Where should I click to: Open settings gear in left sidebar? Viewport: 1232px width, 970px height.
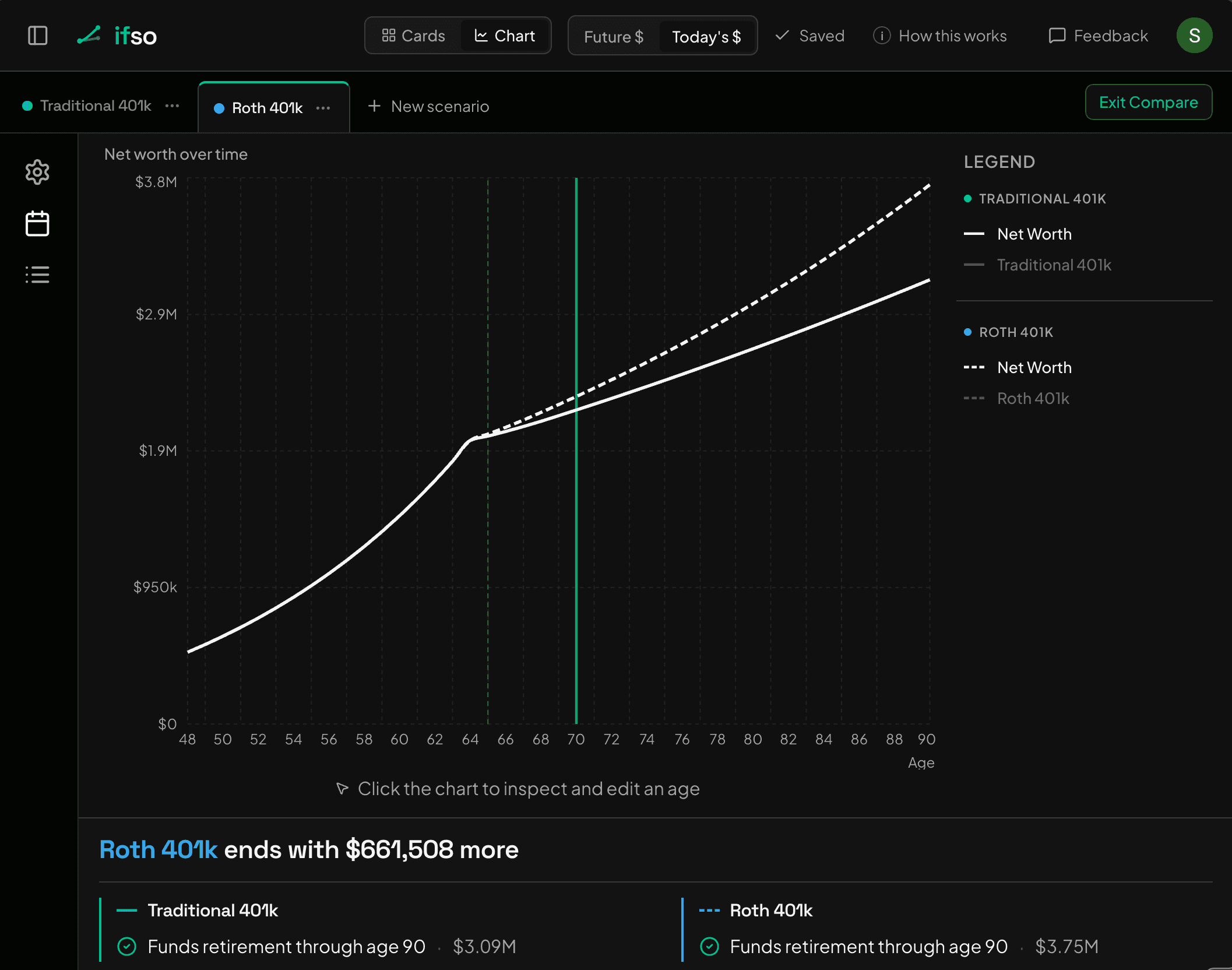point(37,172)
